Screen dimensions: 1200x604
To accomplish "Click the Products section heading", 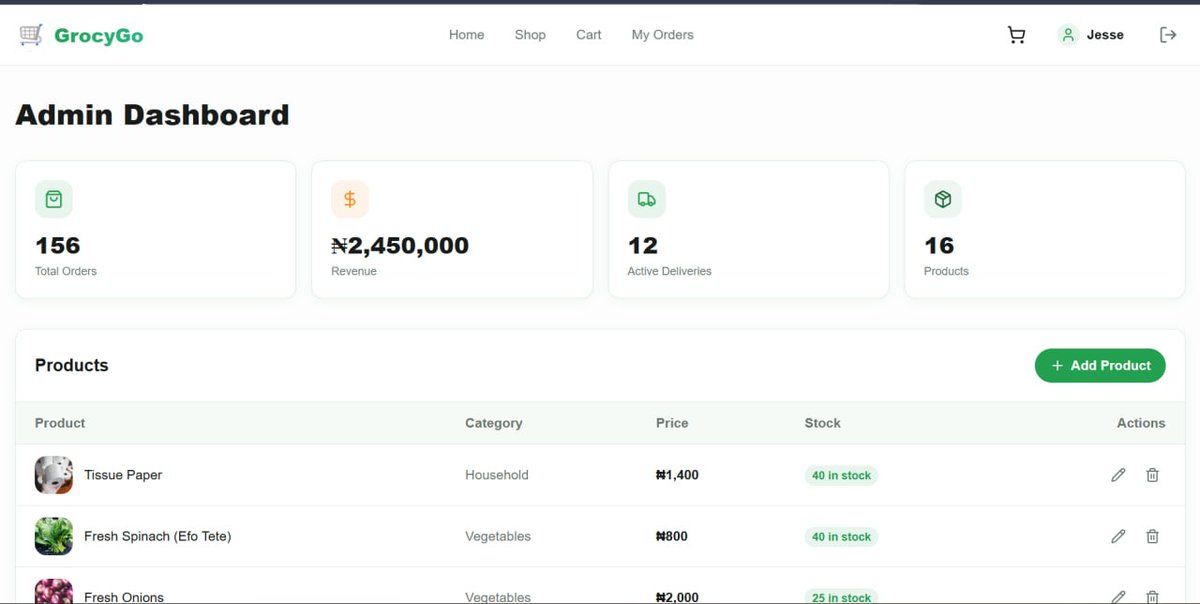I will tap(71, 365).
